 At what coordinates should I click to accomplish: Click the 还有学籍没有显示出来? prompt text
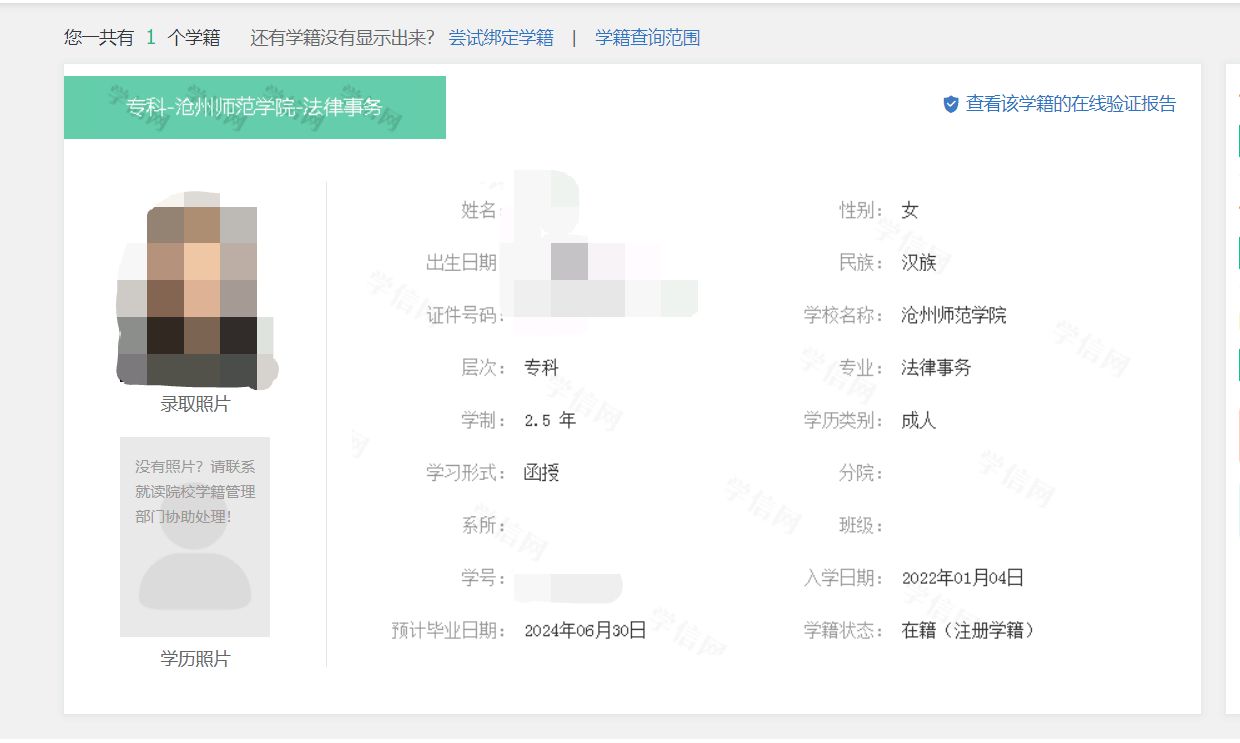[342, 38]
